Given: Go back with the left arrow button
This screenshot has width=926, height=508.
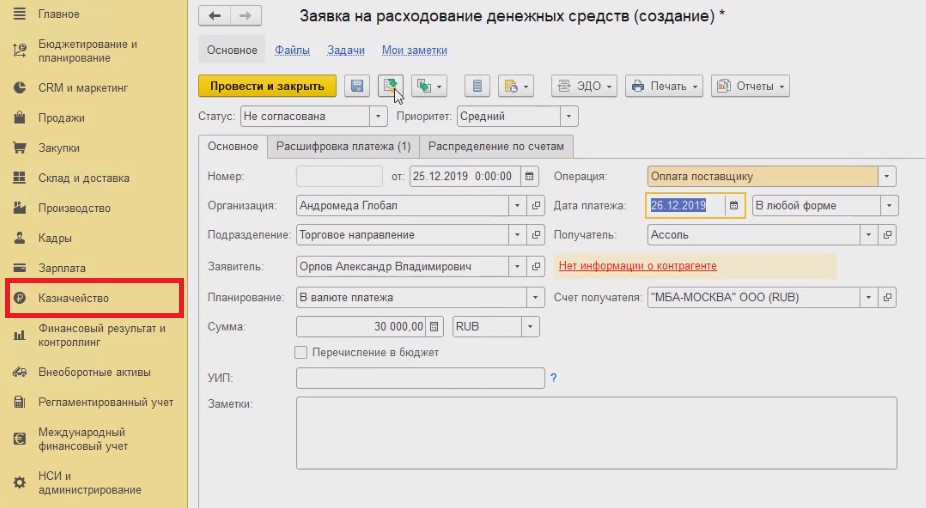Looking at the screenshot, I should [x=214, y=17].
